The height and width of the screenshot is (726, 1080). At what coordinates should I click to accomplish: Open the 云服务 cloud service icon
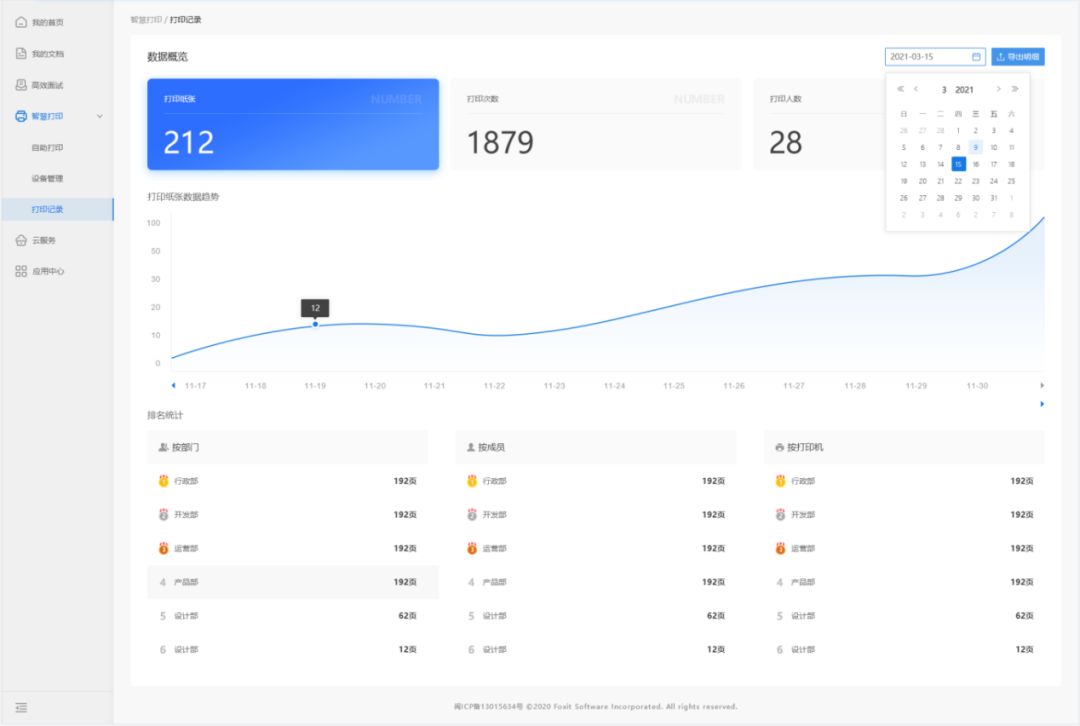point(21,240)
